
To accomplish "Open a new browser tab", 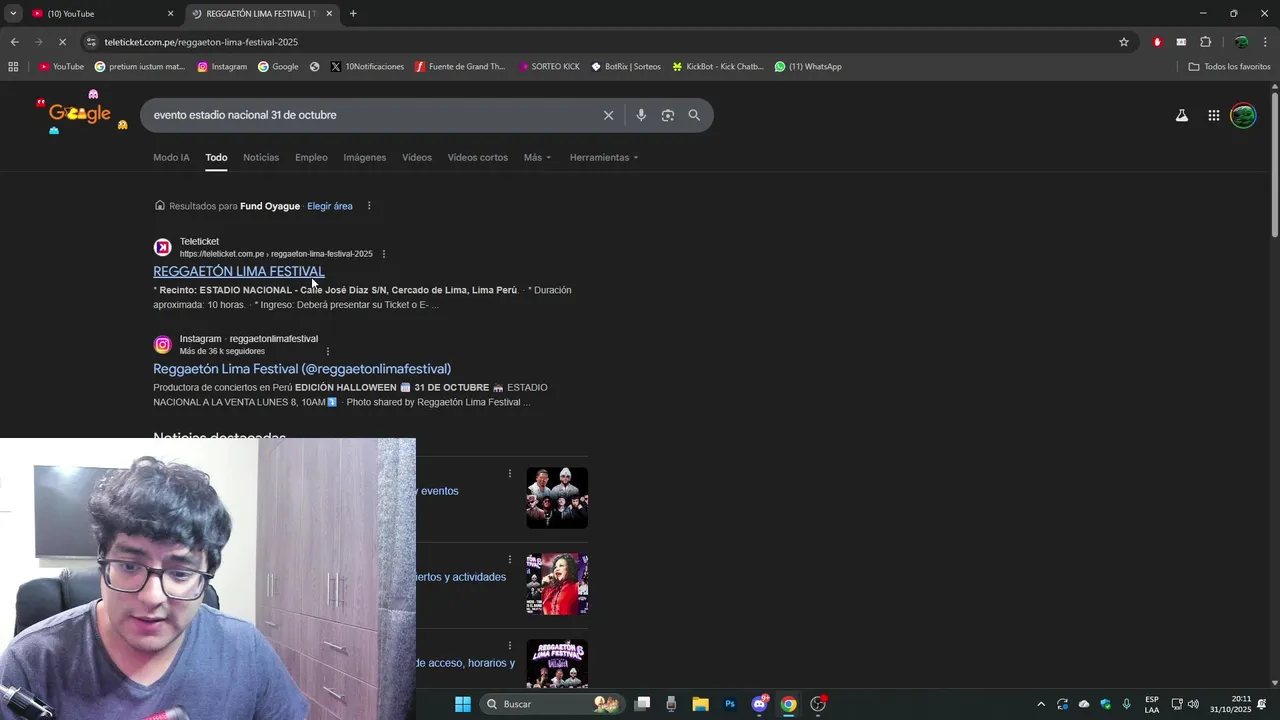I will 353,14.
